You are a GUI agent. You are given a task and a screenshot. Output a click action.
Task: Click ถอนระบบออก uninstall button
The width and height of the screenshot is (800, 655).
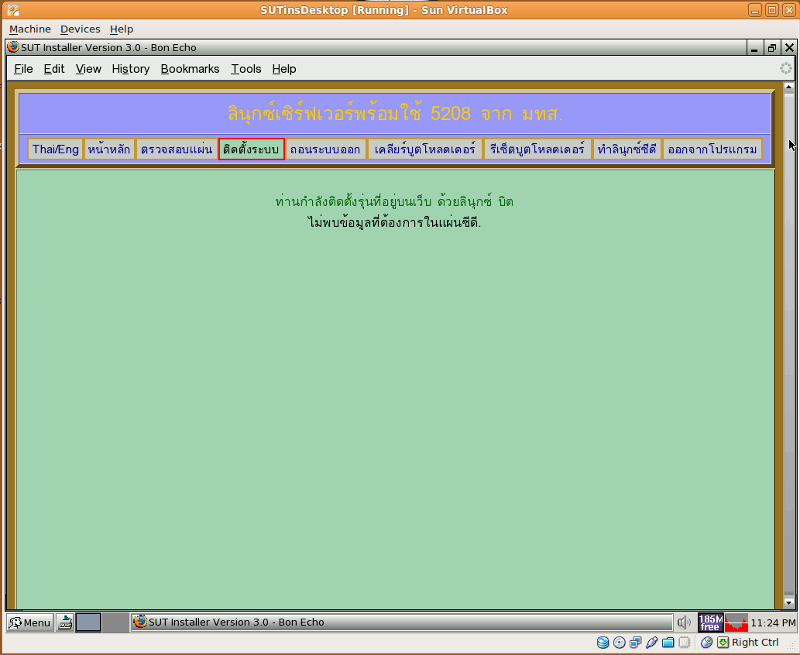pyautogui.click(x=326, y=149)
